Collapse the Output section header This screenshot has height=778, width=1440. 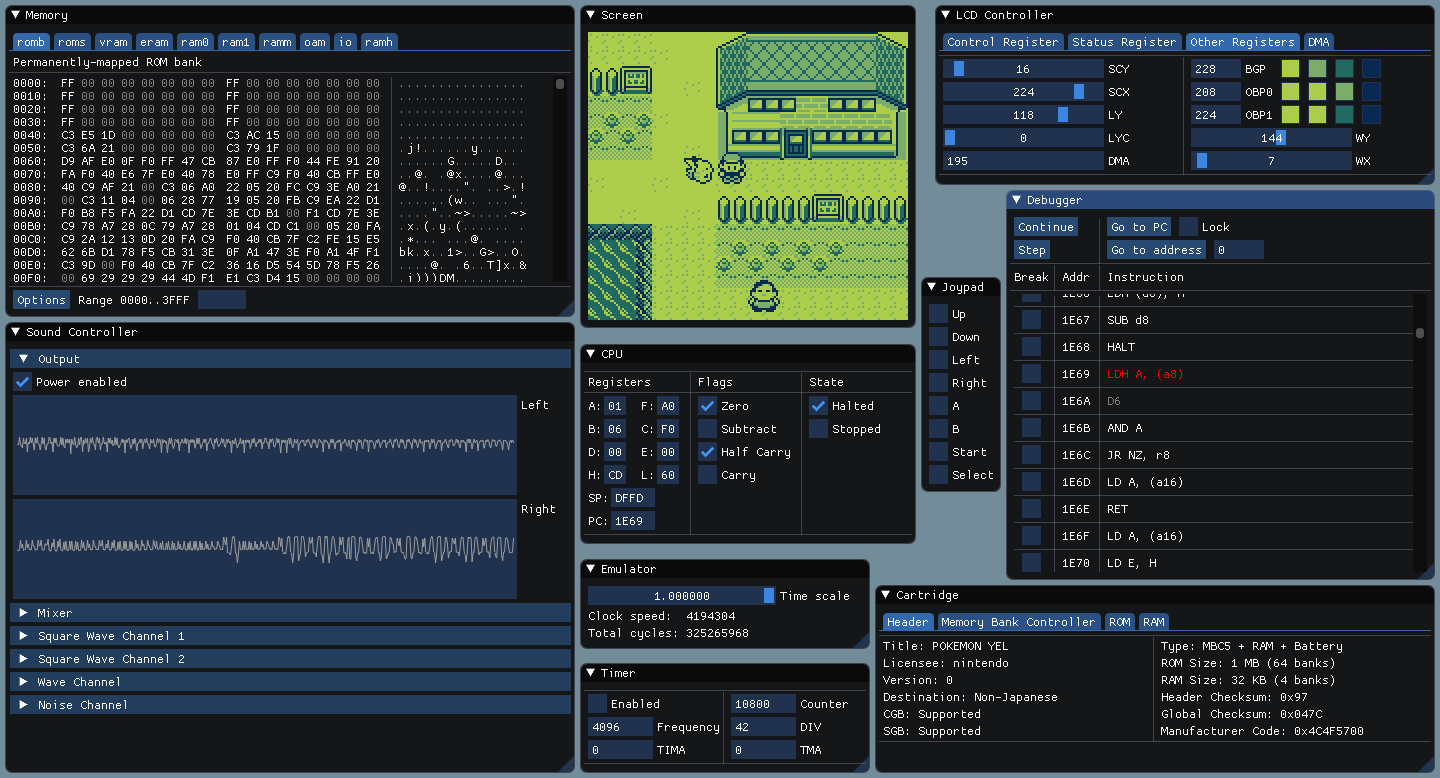(290, 359)
